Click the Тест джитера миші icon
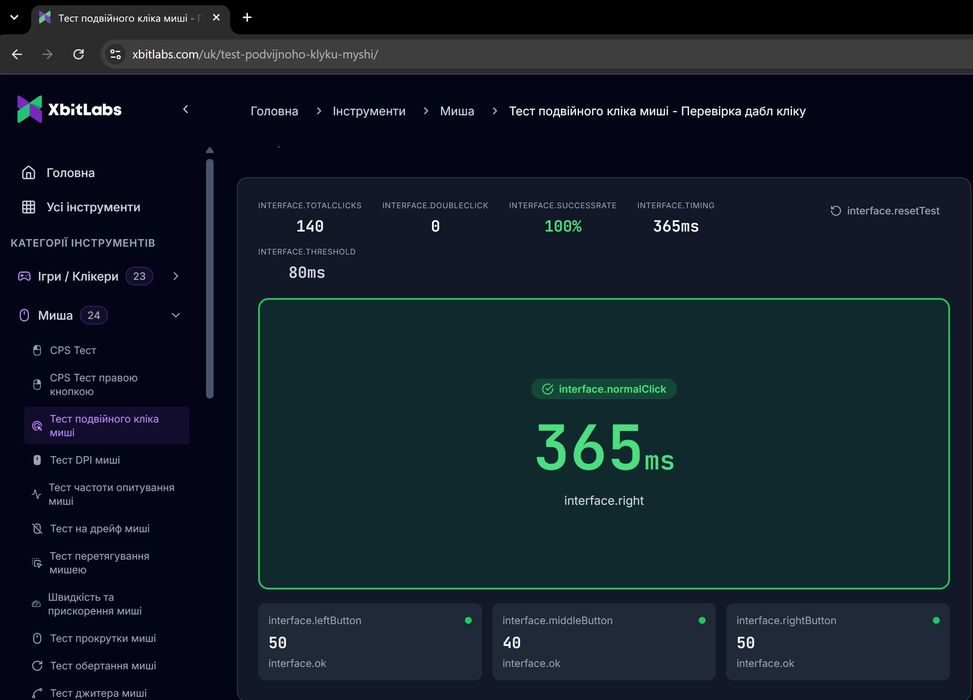The image size is (973, 700). [x=37, y=693]
